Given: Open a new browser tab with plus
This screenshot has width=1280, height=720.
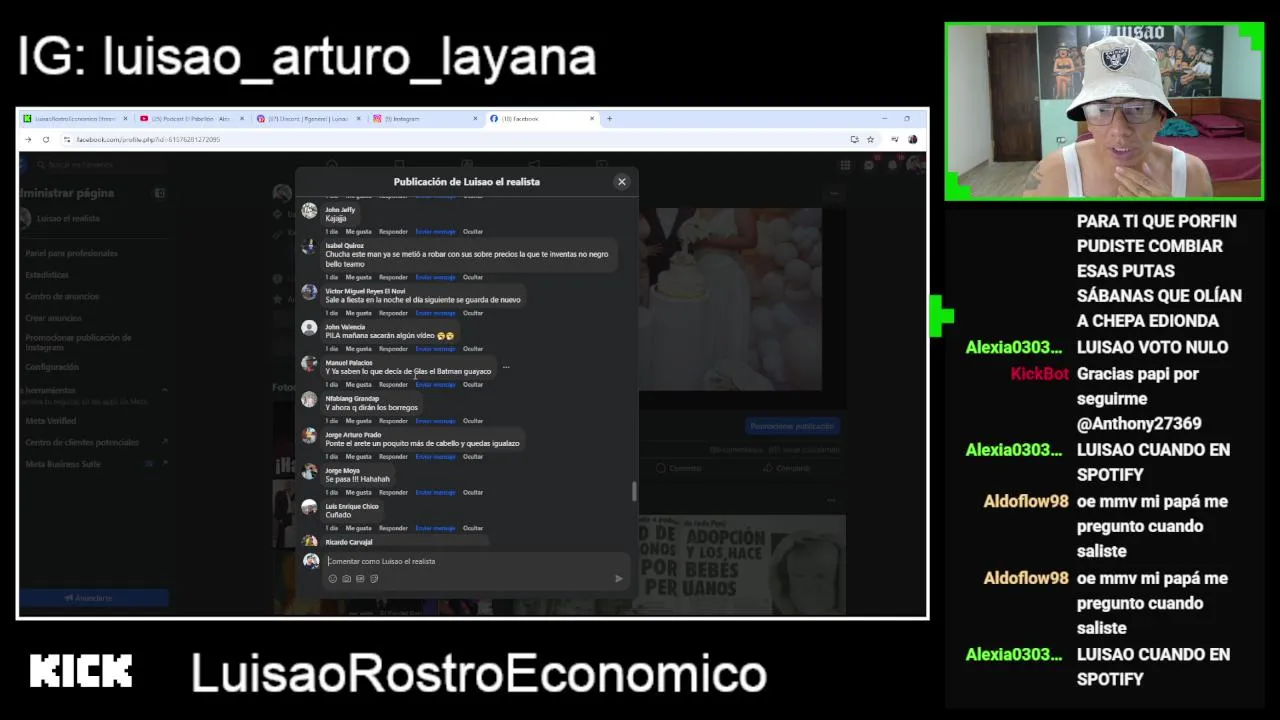Looking at the screenshot, I should (x=609, y=119).
